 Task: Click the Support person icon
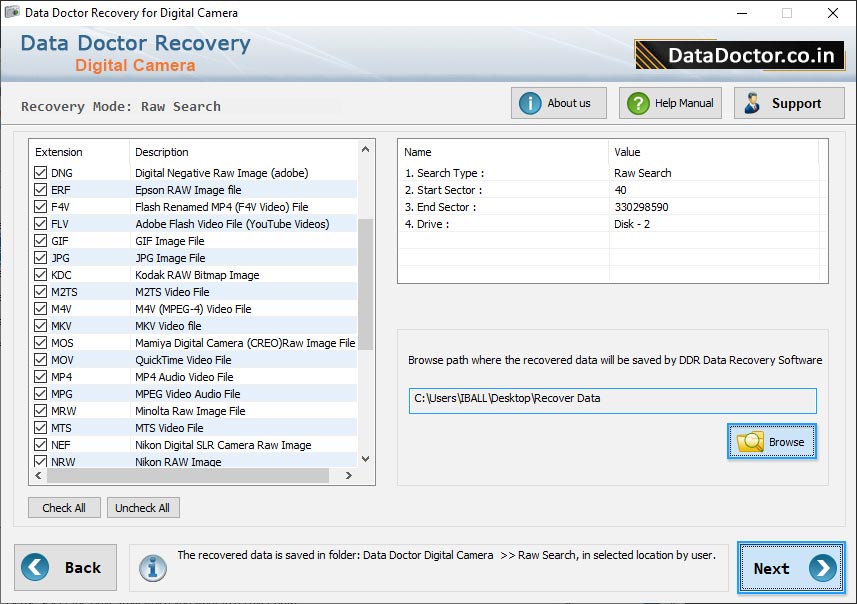[x=752, y=103]
